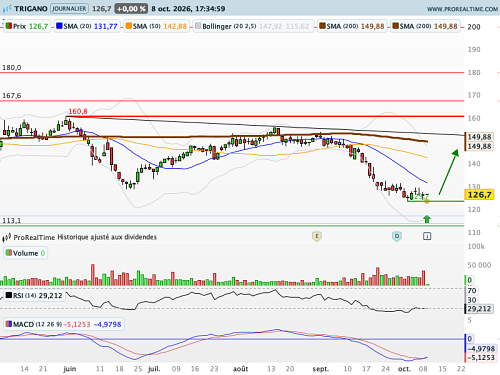Image resolution: width=500 pixels, height=375 pixels.
Task: Click the ProRealTime chart icon beside TRIGANO
Action: (x=7, y=9)
